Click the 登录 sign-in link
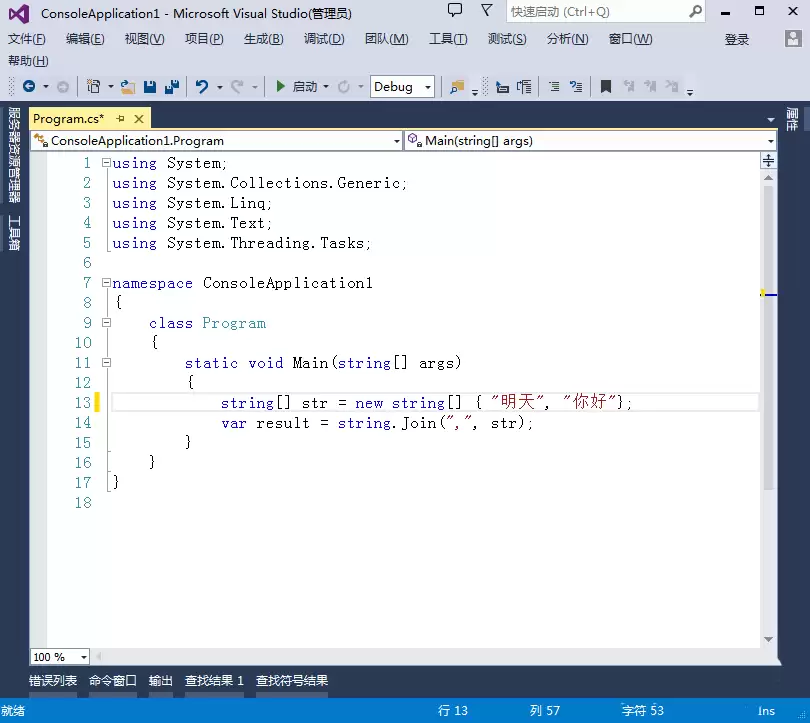The width and height of the screenshot is (810, 723). pos(736,39)
